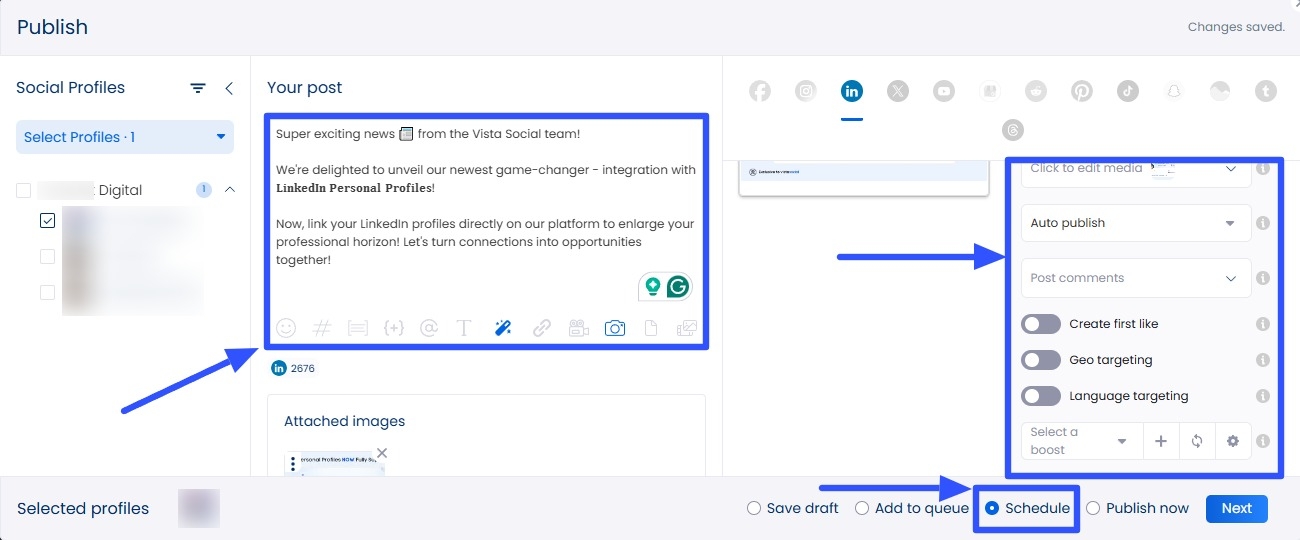
Task: Switch to the Pinterest tab
Action: (1082, 91)
